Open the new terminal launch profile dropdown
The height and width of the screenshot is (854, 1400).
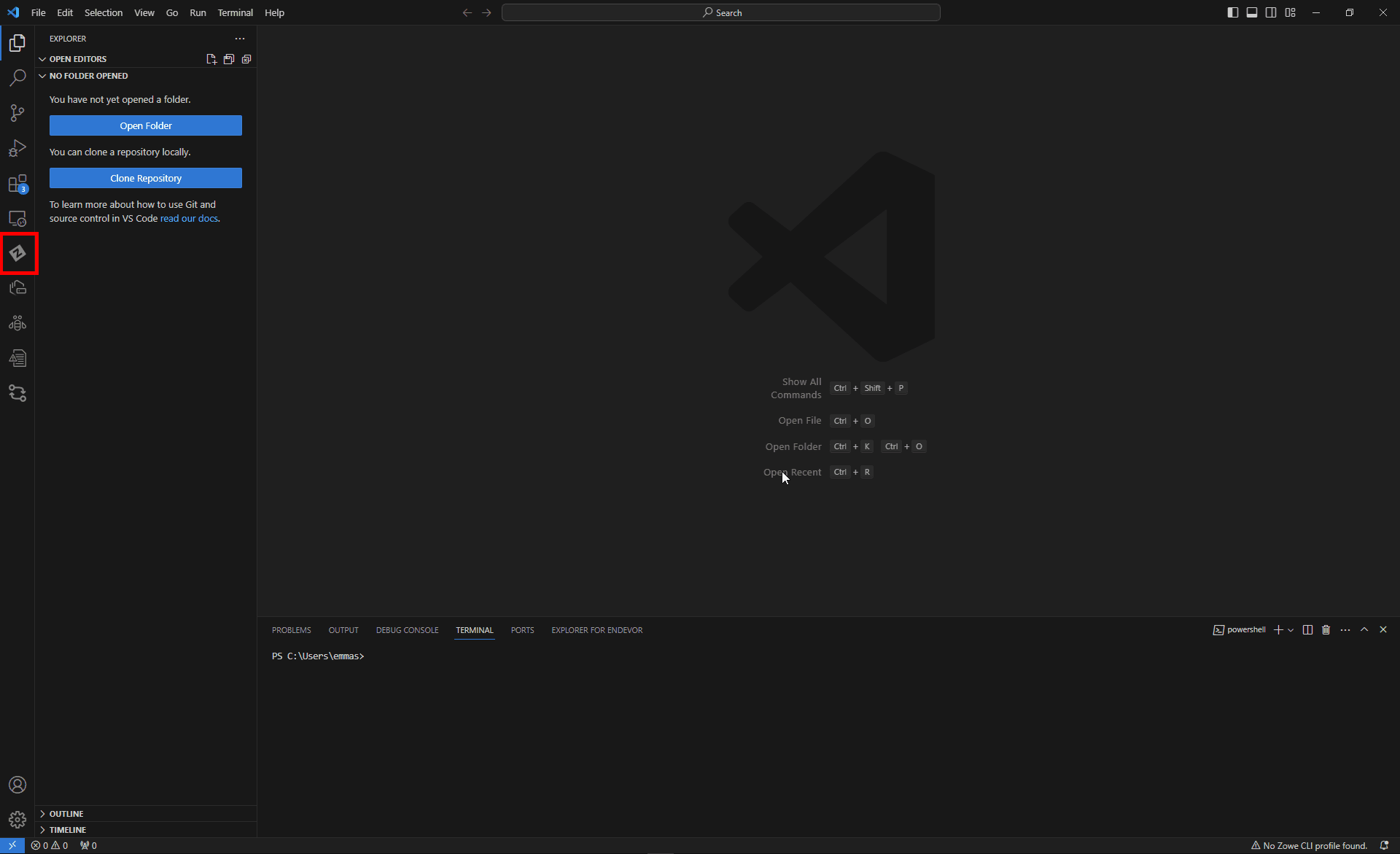coord(1291,630)
